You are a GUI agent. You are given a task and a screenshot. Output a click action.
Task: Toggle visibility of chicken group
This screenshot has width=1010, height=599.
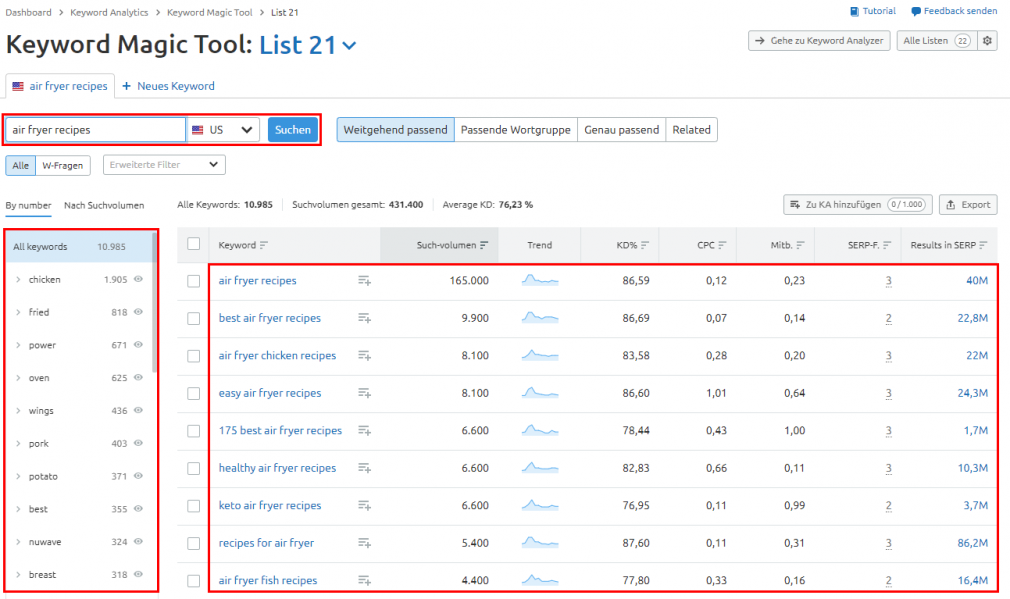click(x=138, y=280)
